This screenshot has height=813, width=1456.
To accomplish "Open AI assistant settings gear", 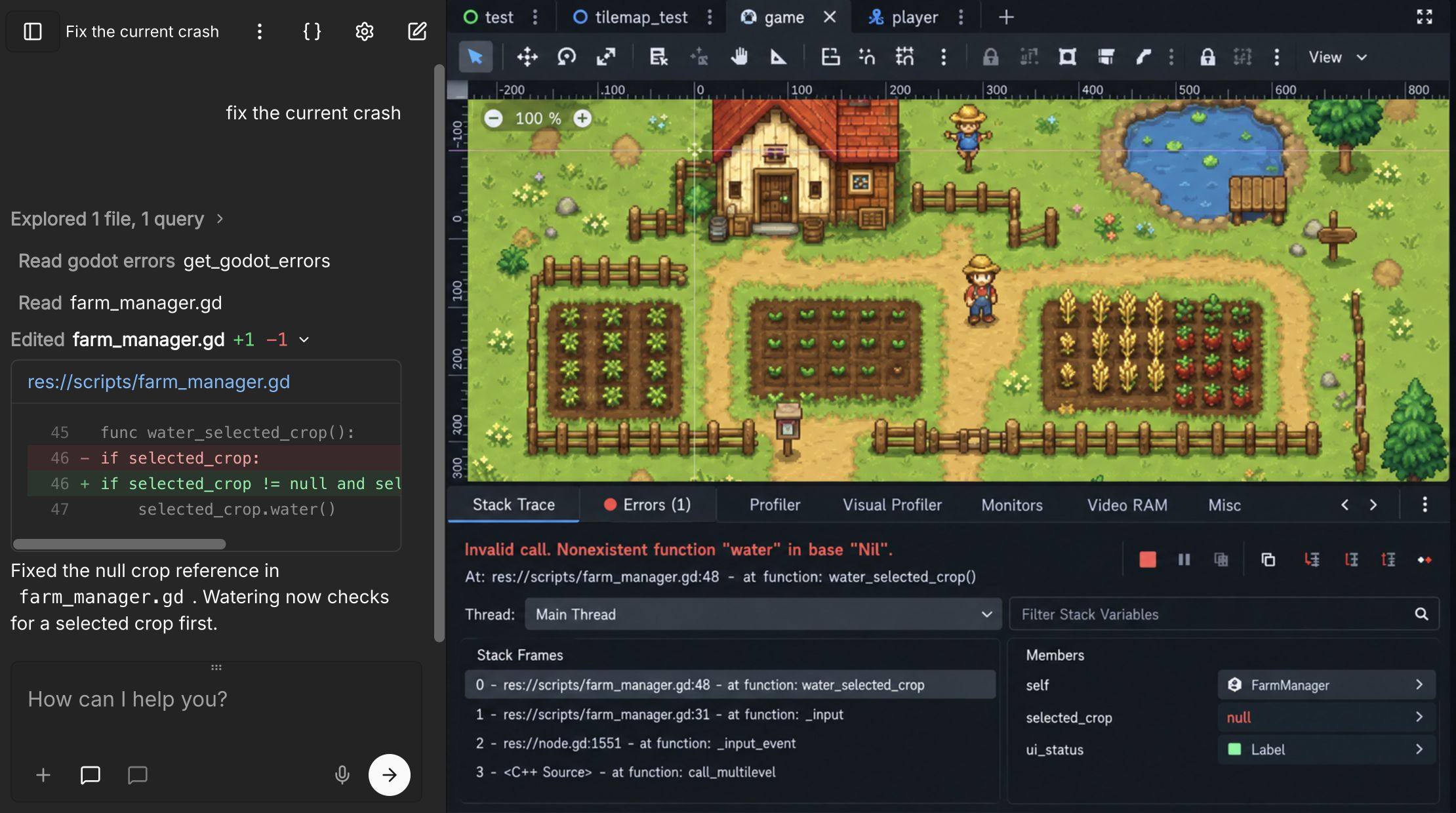I will click(365, 31).
